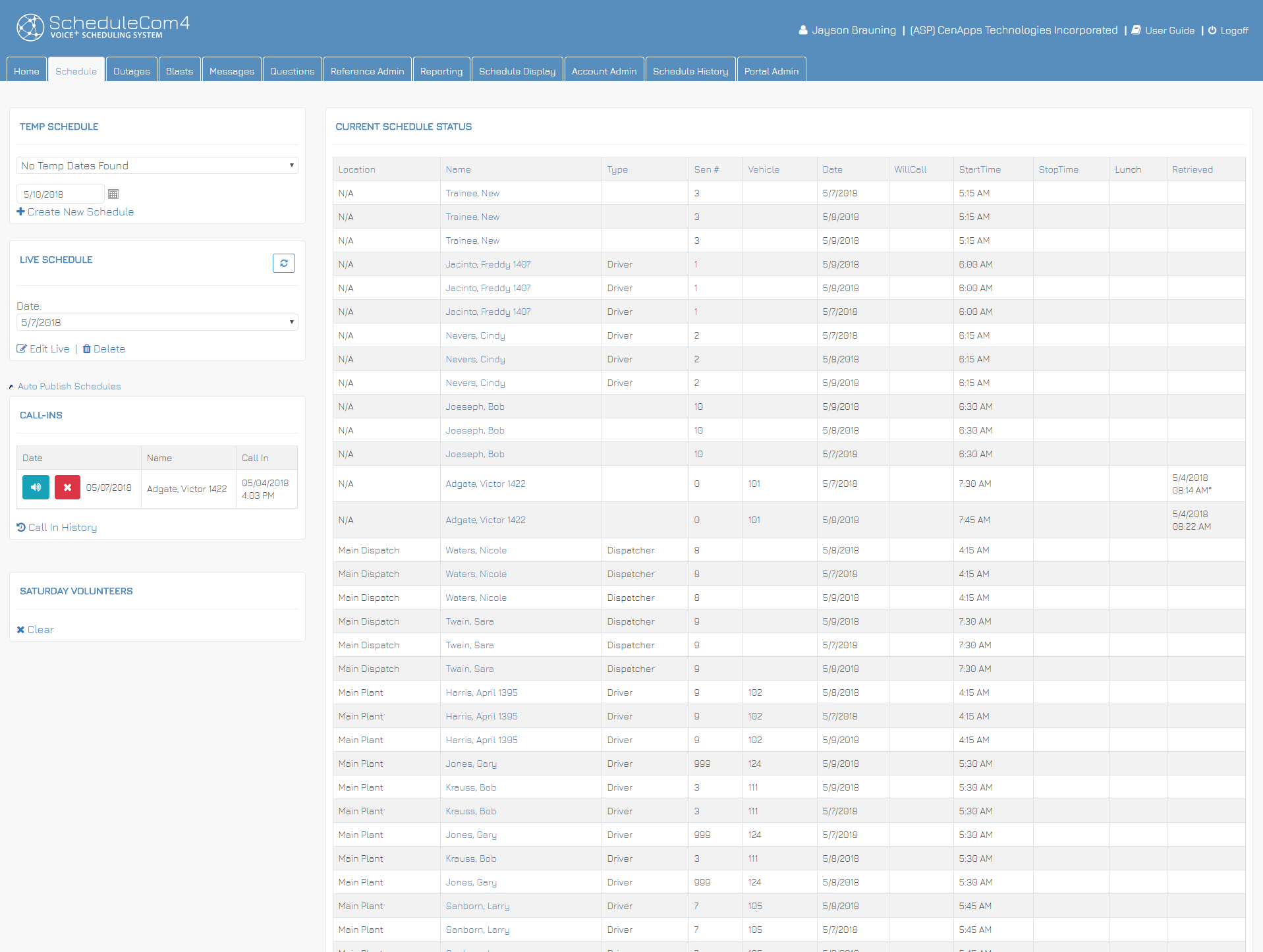This screenshot has height=952, width=1263.
Task: Click the trash icon next to Delete
Action: (x=86, y=349)
